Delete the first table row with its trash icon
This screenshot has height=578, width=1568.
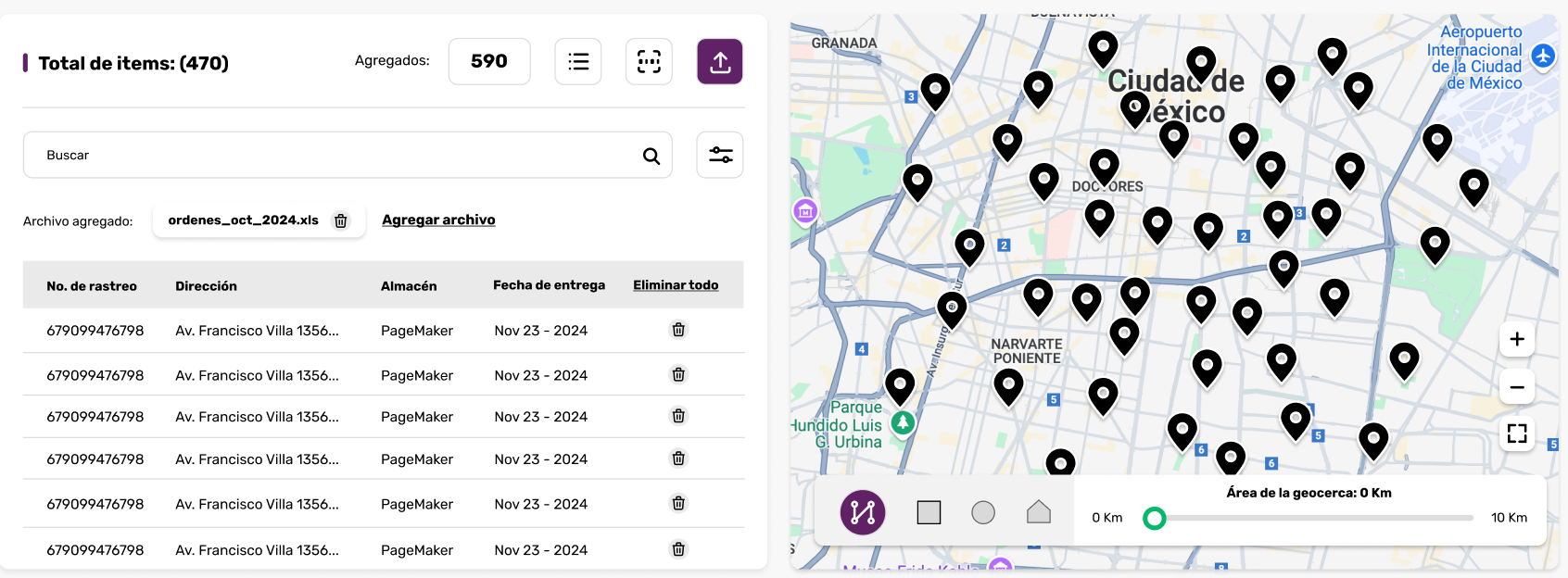coord(678,330)
